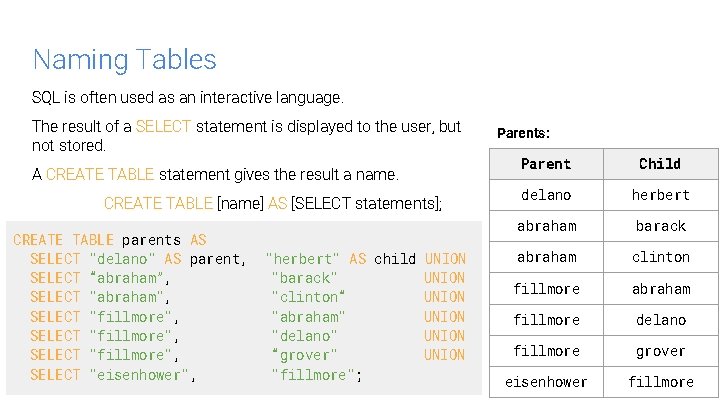Click the "barack" cell in the table
The height and width of the screenshot is (405, 720).
pyautogui.click(x=660, y=226)
